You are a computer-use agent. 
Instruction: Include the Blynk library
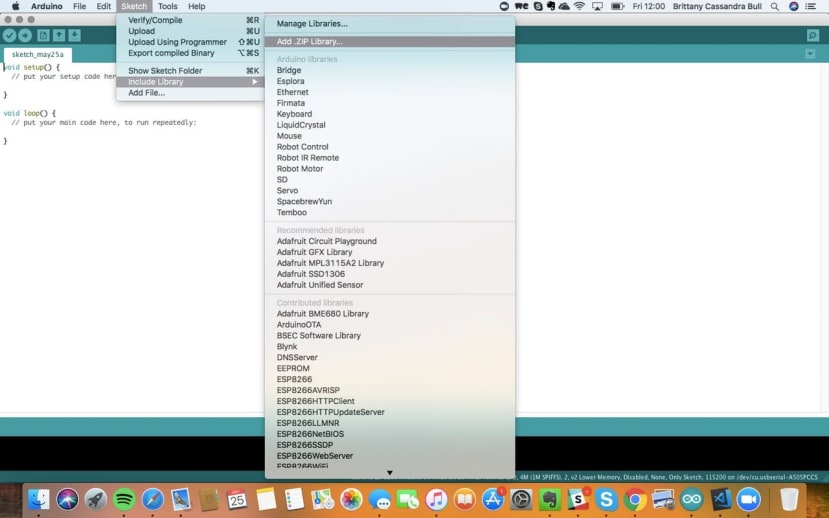(x=390, y=347)
